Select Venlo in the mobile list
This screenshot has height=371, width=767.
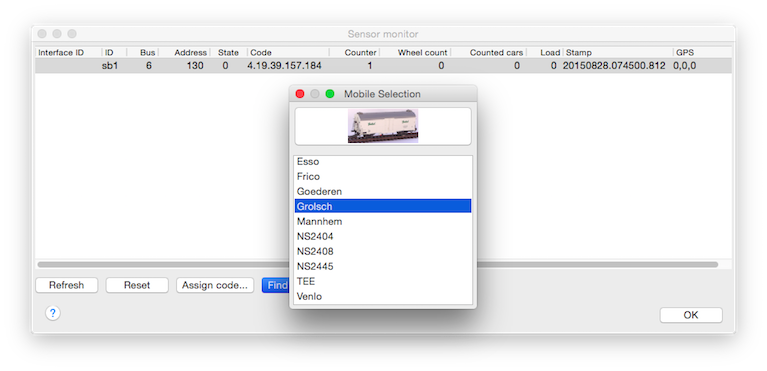(383, 296)
